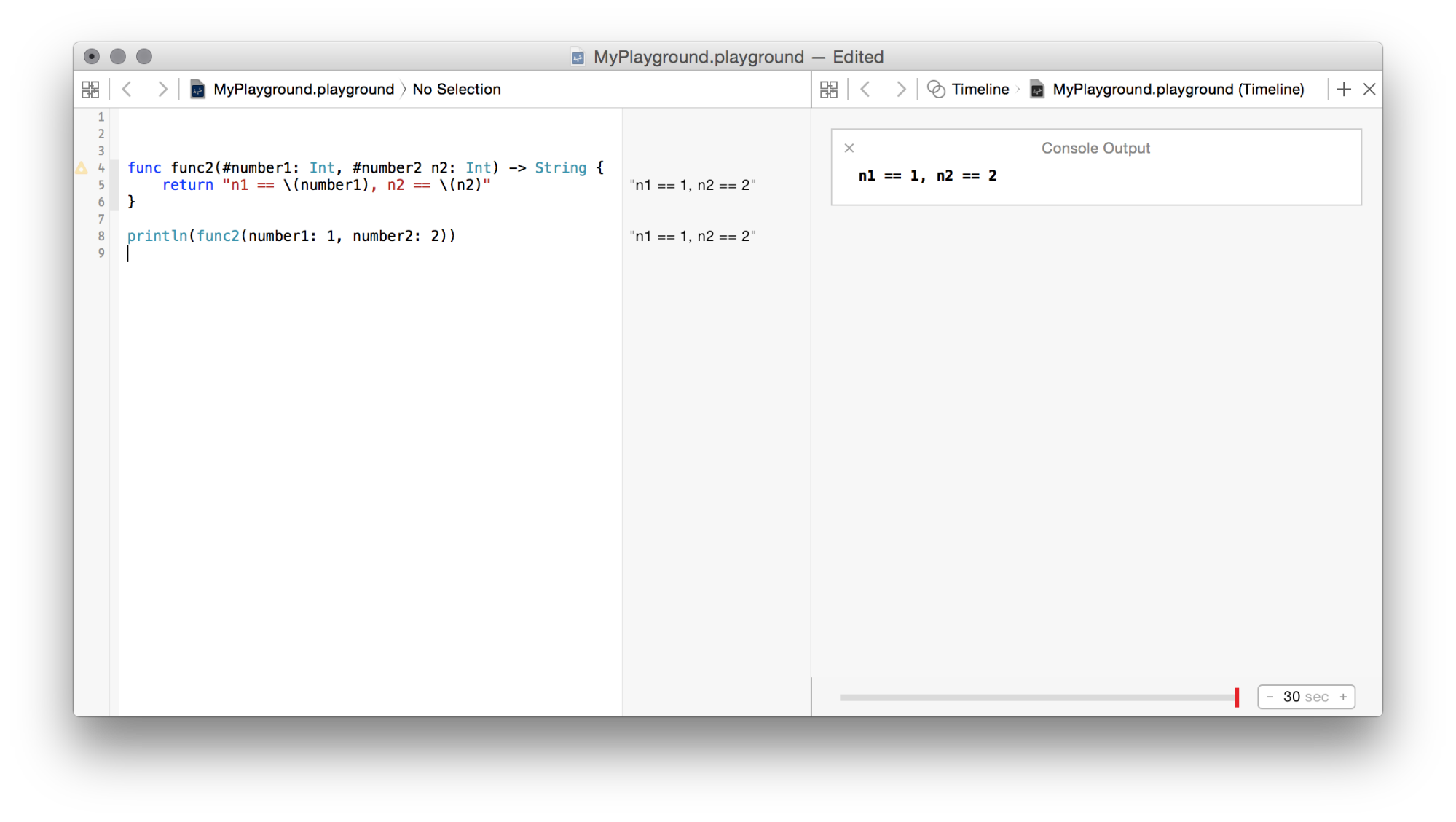The image size is (1456, 822).
Task: Open the related items grid in editor pane
Action: click(x=90, y=90)
